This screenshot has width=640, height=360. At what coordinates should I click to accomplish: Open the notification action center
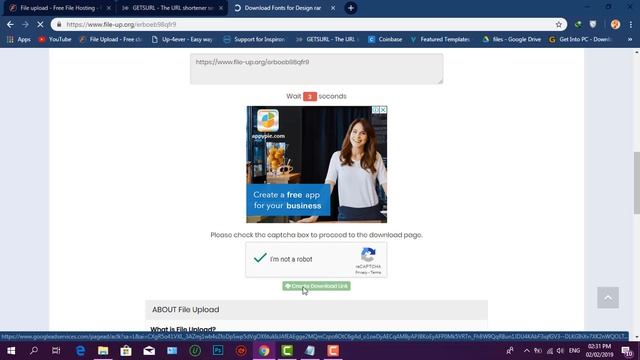(627, 351)
